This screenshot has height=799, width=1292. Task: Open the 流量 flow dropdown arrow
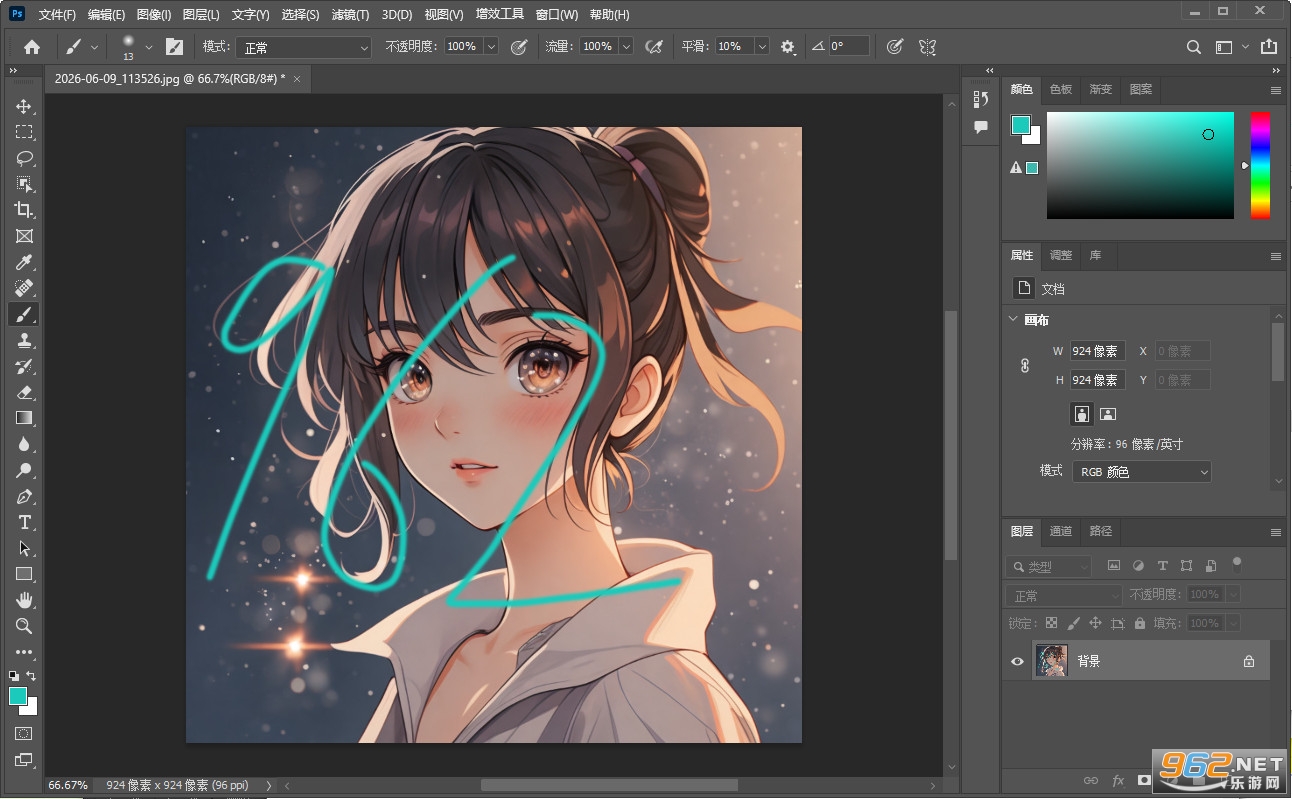[x=626, y=47]
